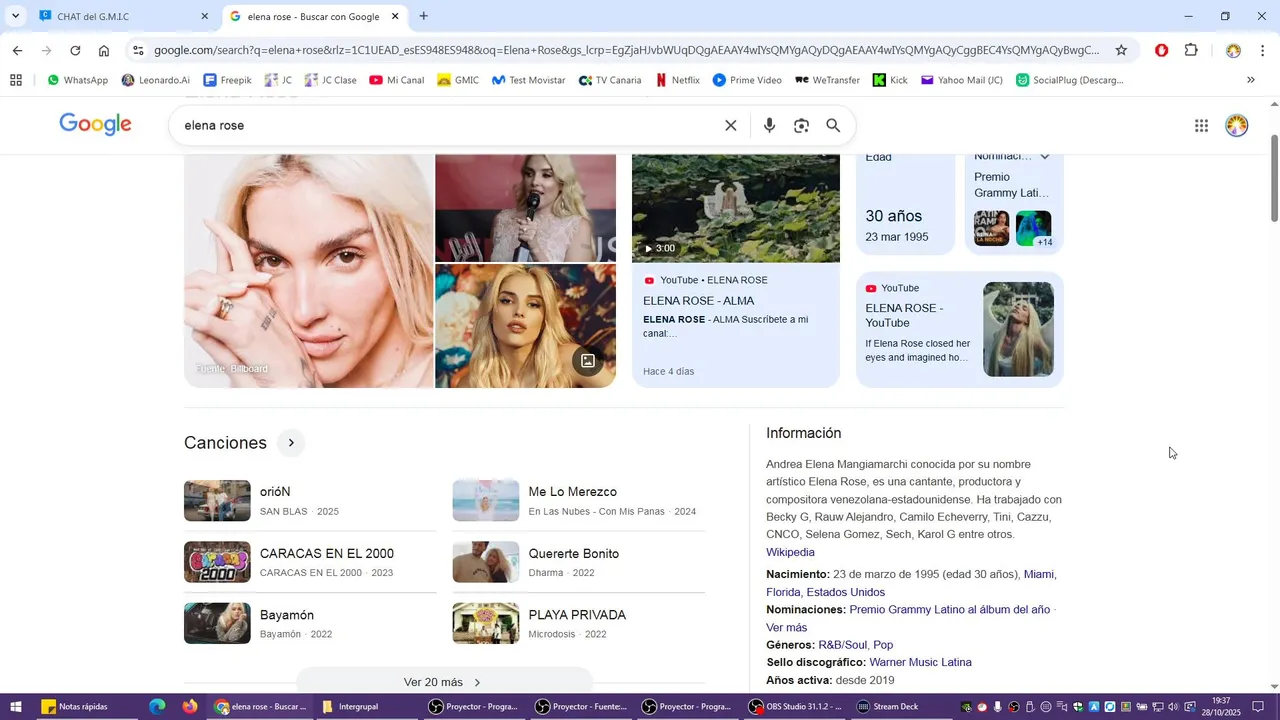Clear the search box with the X icon
Screen dimensions: 1280x720
[731, 126]
